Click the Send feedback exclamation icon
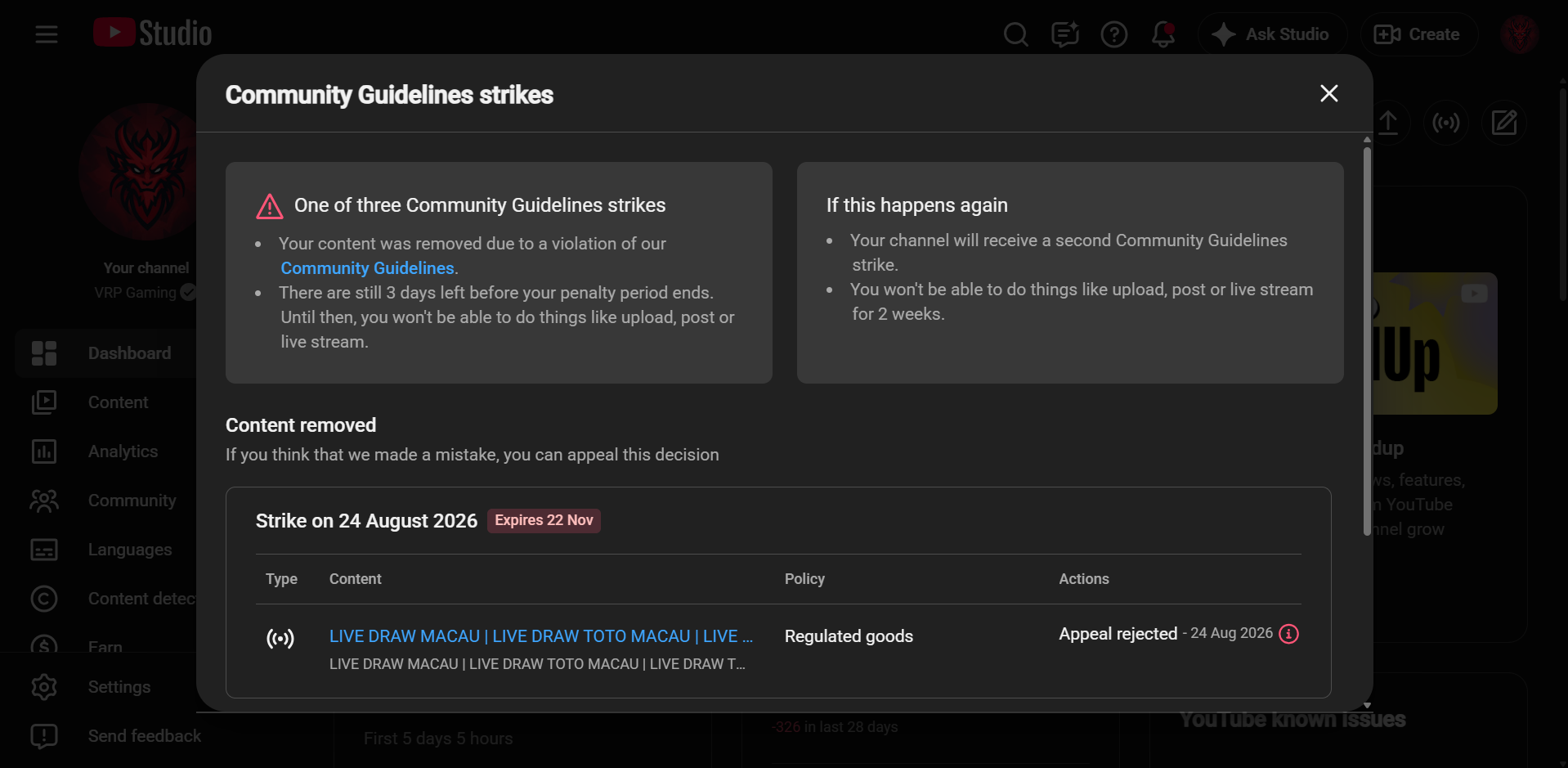The image size is (1568, 768). tap(44, 736)
